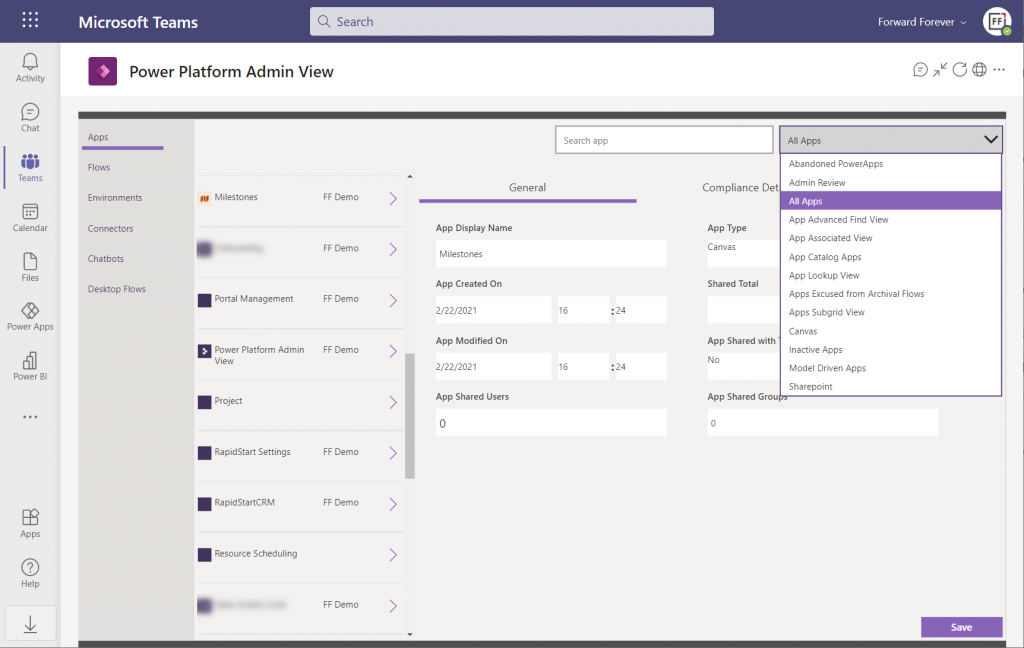The height and width of the screenshot is (648, 1024).
Task: Show more apps via ellipsis in rail
Action: [x=30, y=417]
